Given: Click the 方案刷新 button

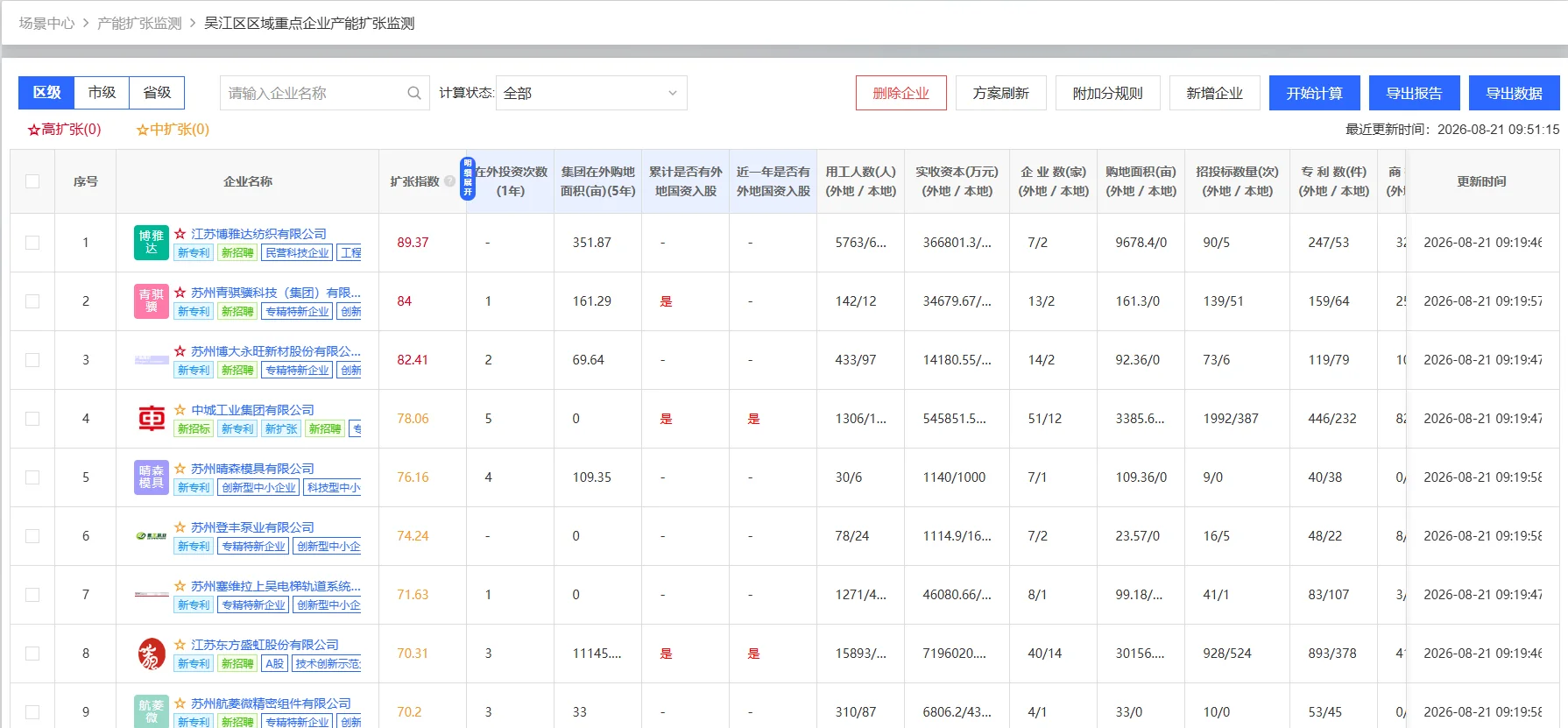Looking at the screenshot, I should (x=1001, y=93).
